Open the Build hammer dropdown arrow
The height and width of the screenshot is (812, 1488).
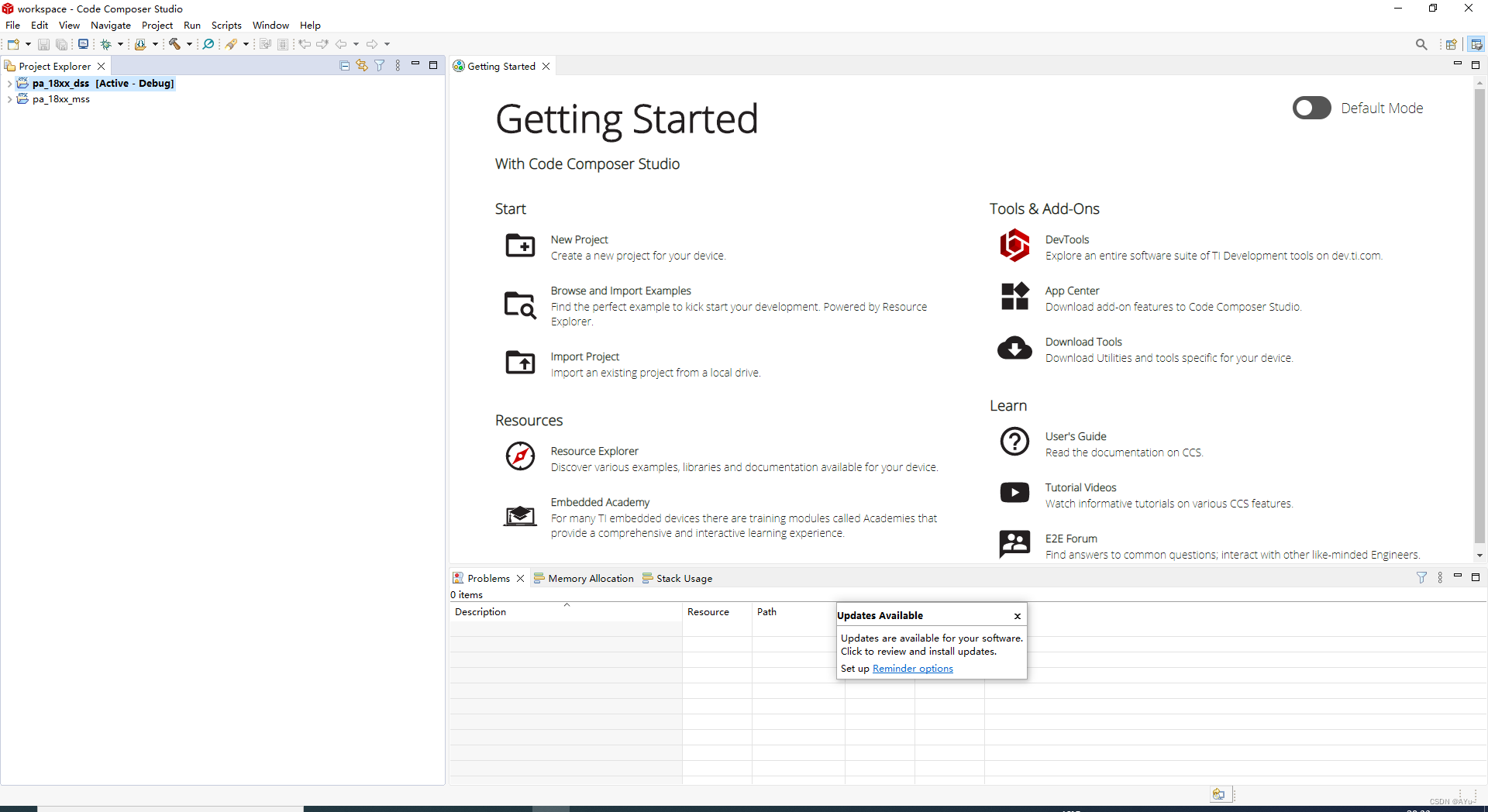189,44
